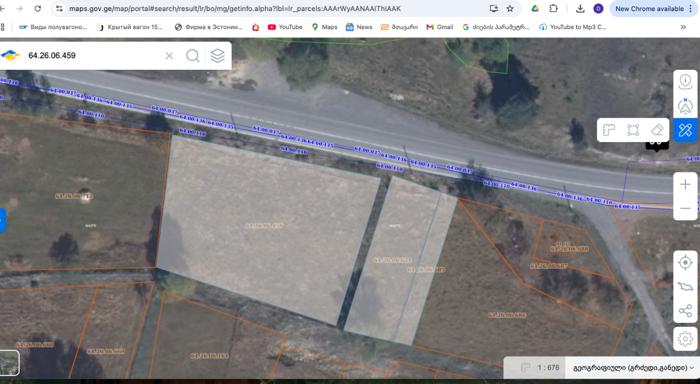Open site information icon in address bar
700x384 pixels.
[59, 8]
